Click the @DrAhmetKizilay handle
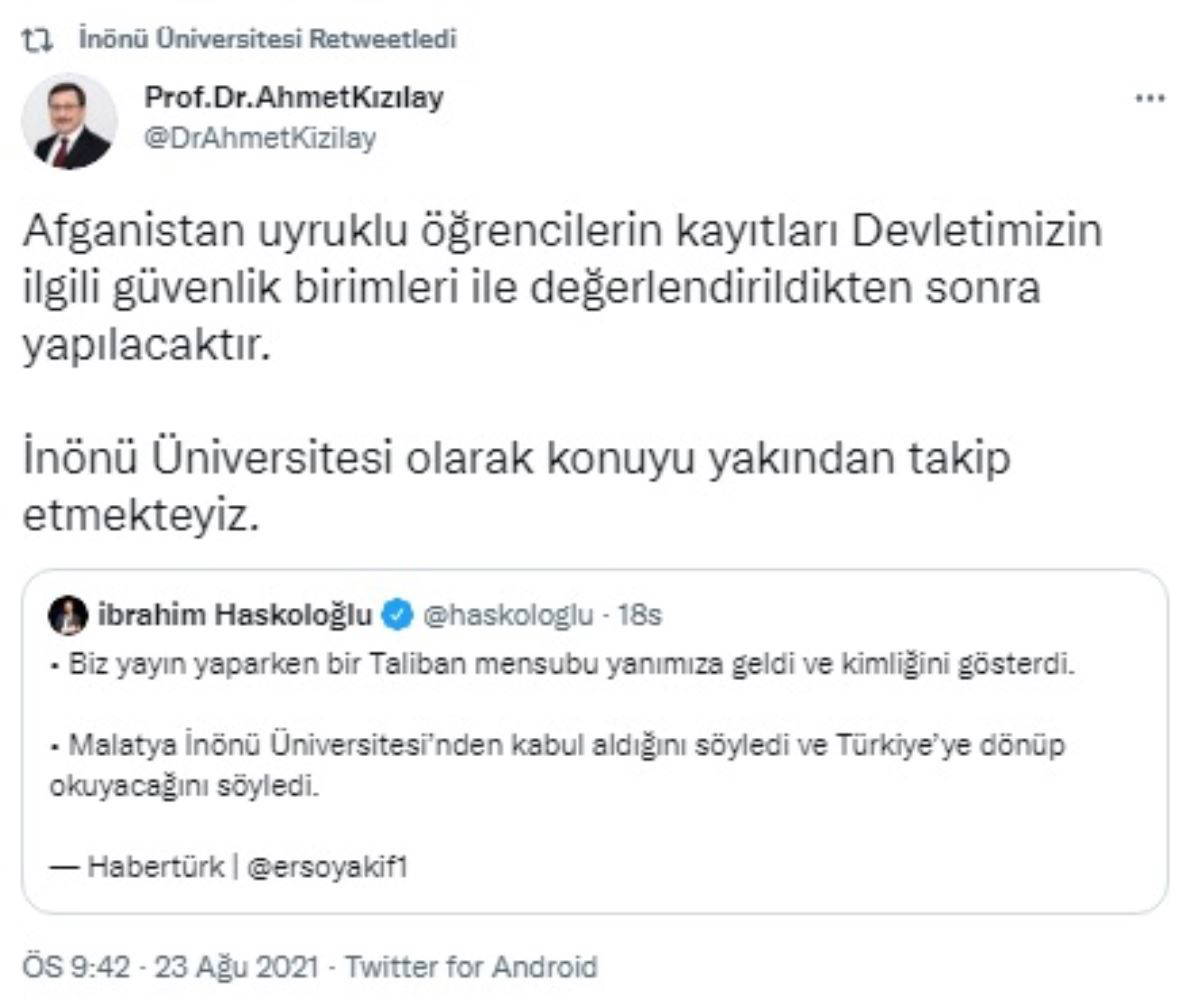The height and width of the screenshot is (1008, 1200). click(x=260, y=137)
